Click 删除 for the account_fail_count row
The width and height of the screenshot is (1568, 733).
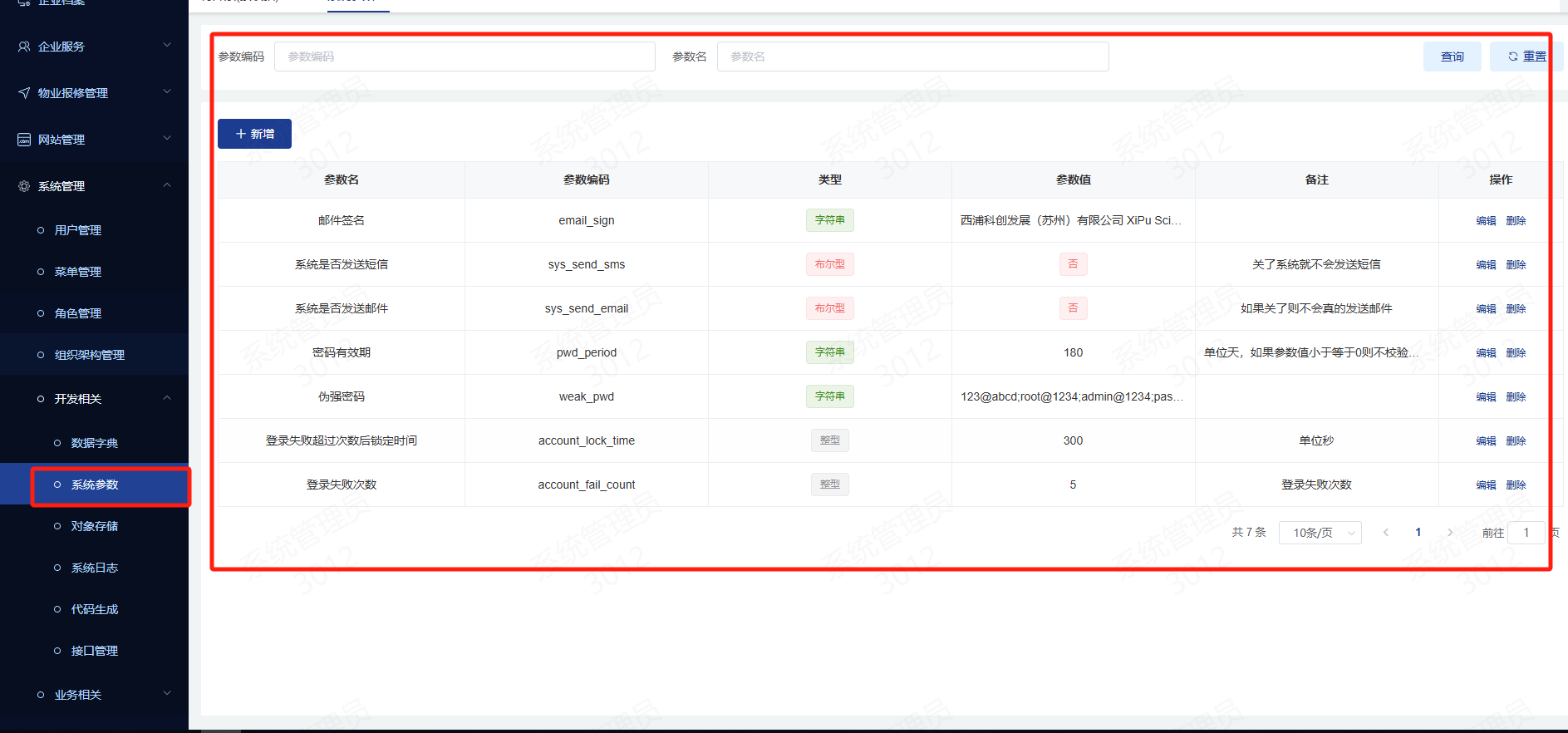click(1516, 485)
